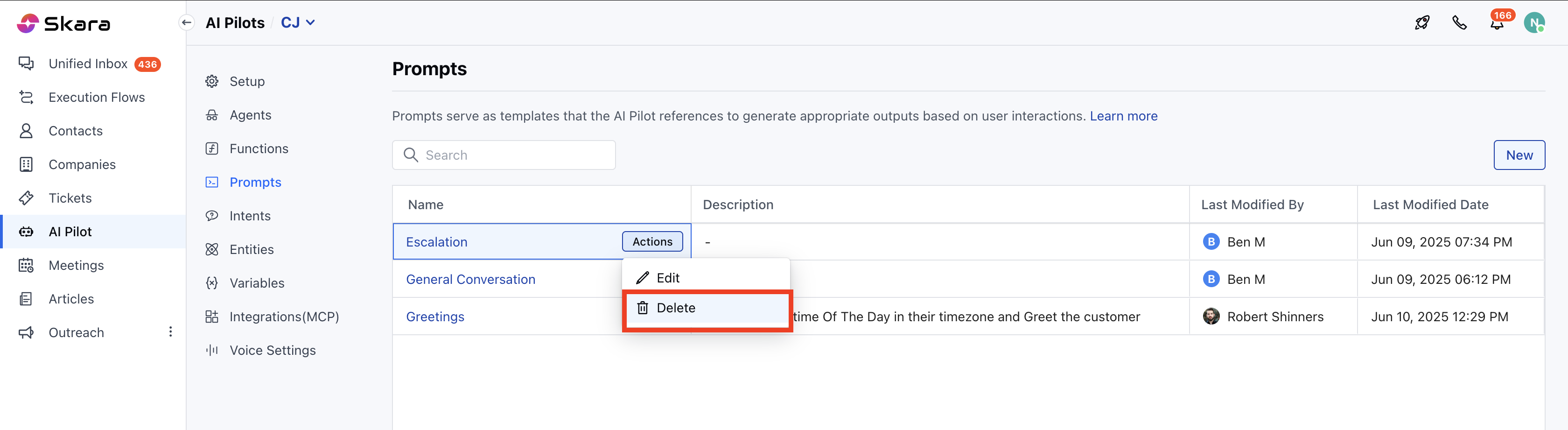Open the Voice Settings section
This screenshot has width=1568, height=430.
272,350
